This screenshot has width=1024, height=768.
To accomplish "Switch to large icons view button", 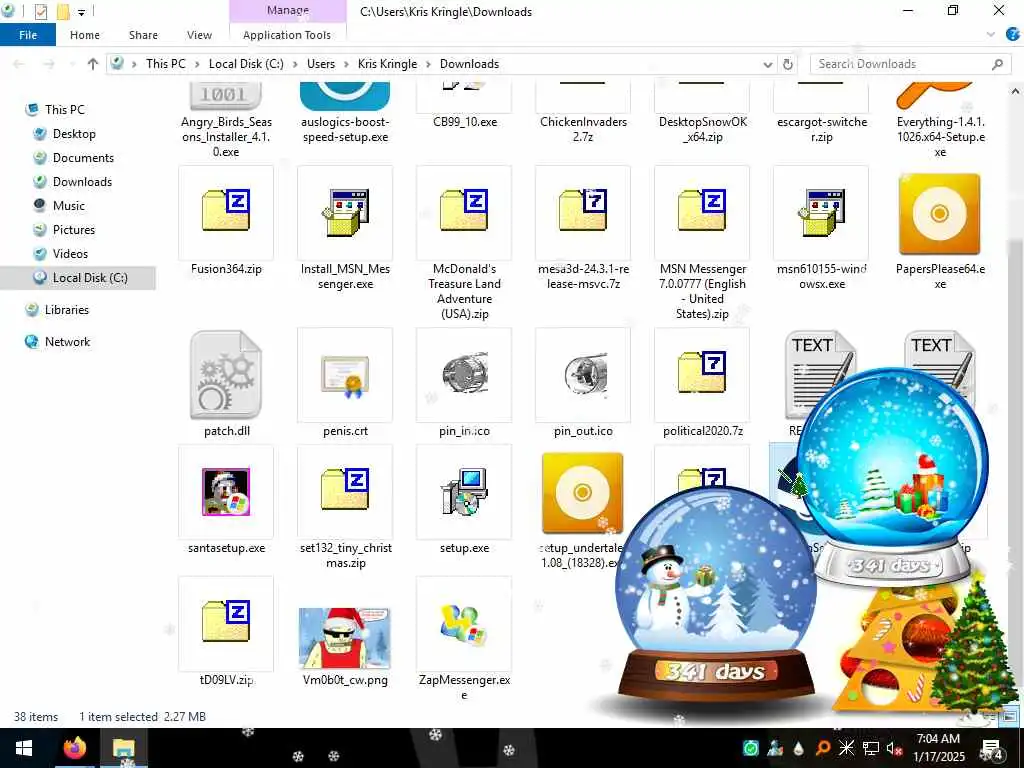I will pos(1009,716).
